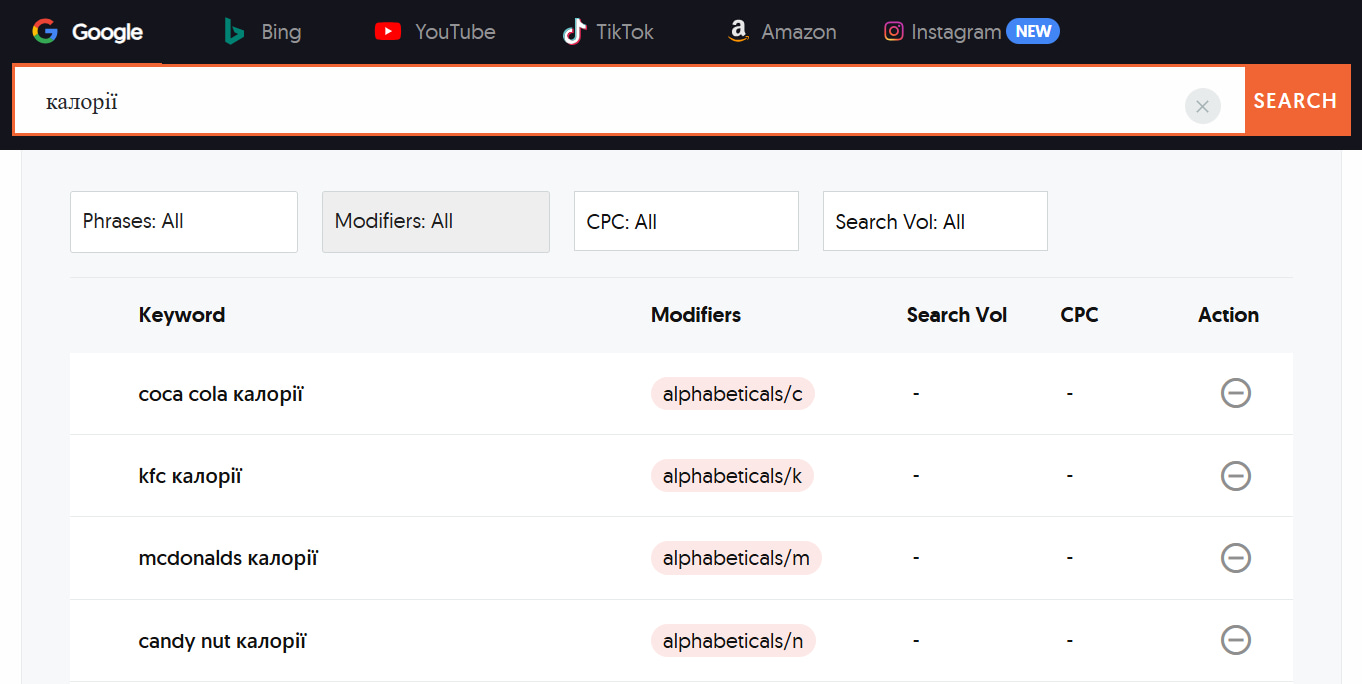Click the alphabeticals/c modifier tag
The height and width of the screenshot is (684, 1362).
pos(733,394)
